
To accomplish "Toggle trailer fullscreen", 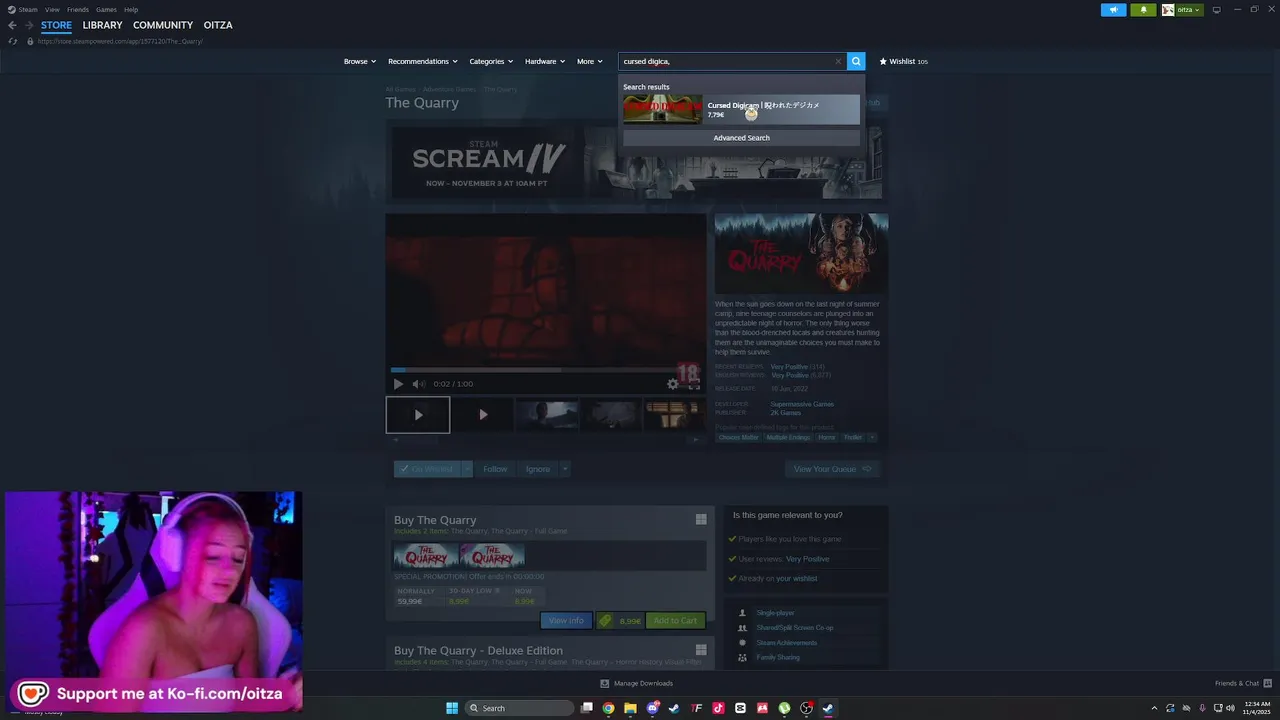I will click(x=692, y=384).
